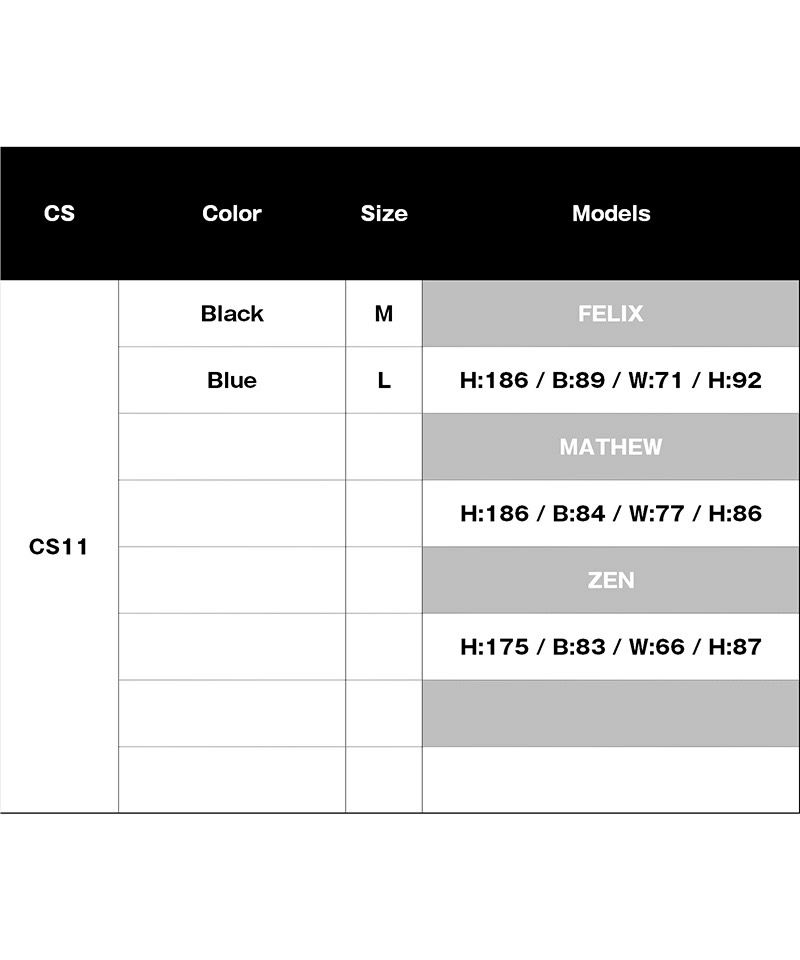Select the MATHEW model name cell
The height and width of the screenshot is (960, 800).
pos(610,447)
